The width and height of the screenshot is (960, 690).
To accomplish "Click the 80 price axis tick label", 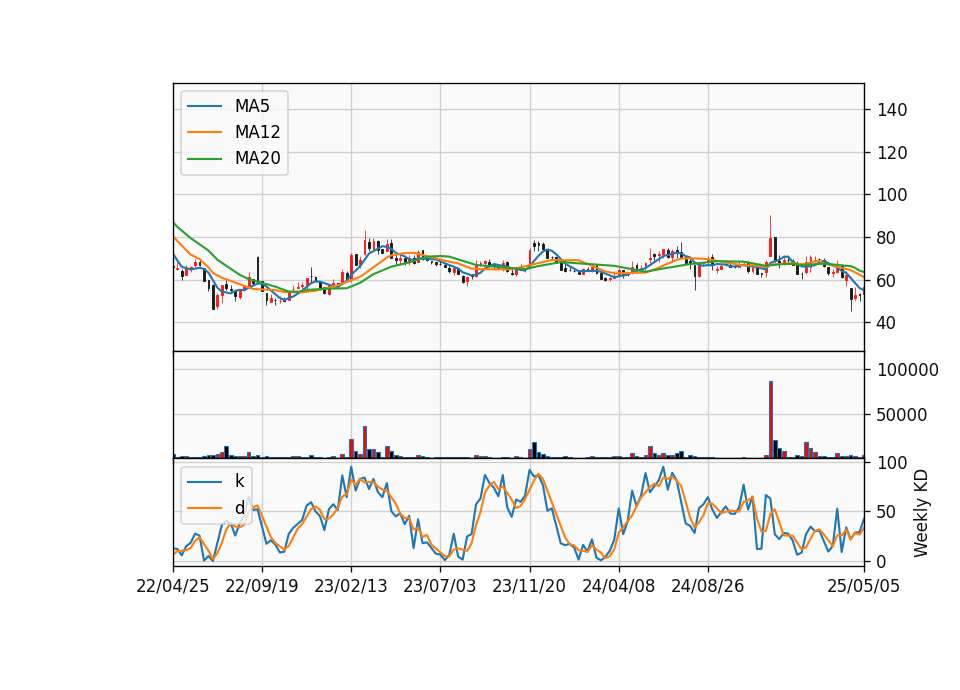I will click(x=887, y=238).
